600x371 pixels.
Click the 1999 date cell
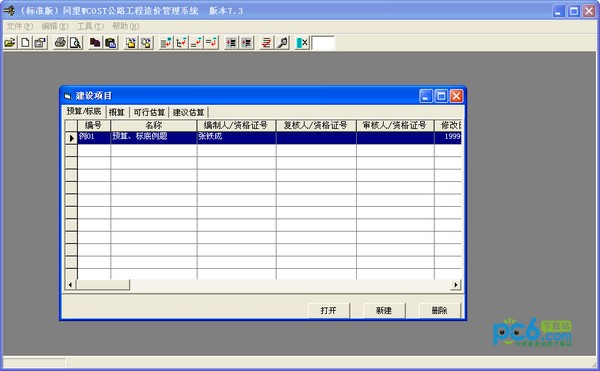(448, 138)
